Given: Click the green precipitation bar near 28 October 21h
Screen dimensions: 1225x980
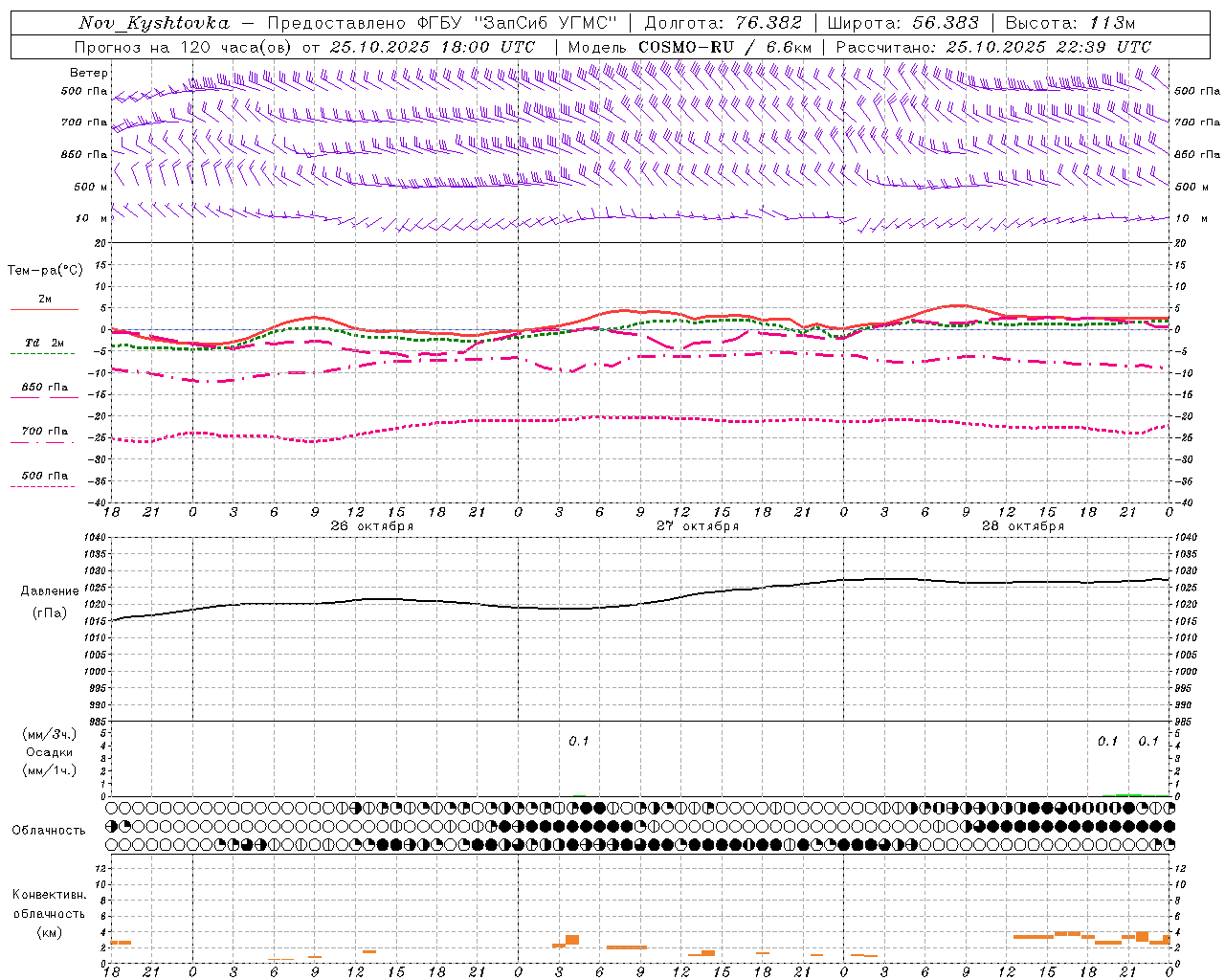Looking at the screenshot, I should coord(1128,794).
